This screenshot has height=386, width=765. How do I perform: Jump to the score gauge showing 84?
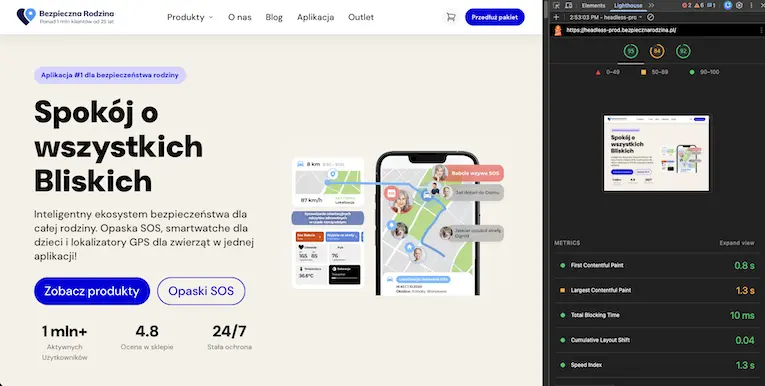657,51
